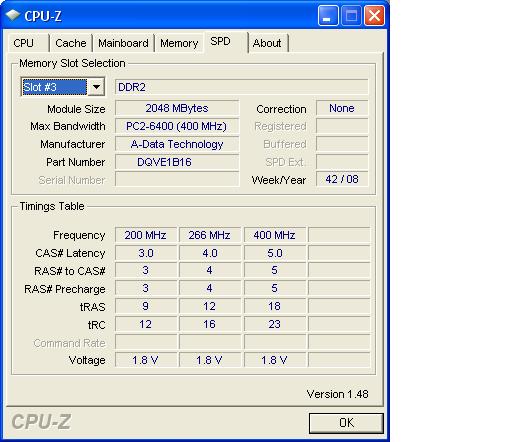Click the DDR2 memory type field

point(242,87)
